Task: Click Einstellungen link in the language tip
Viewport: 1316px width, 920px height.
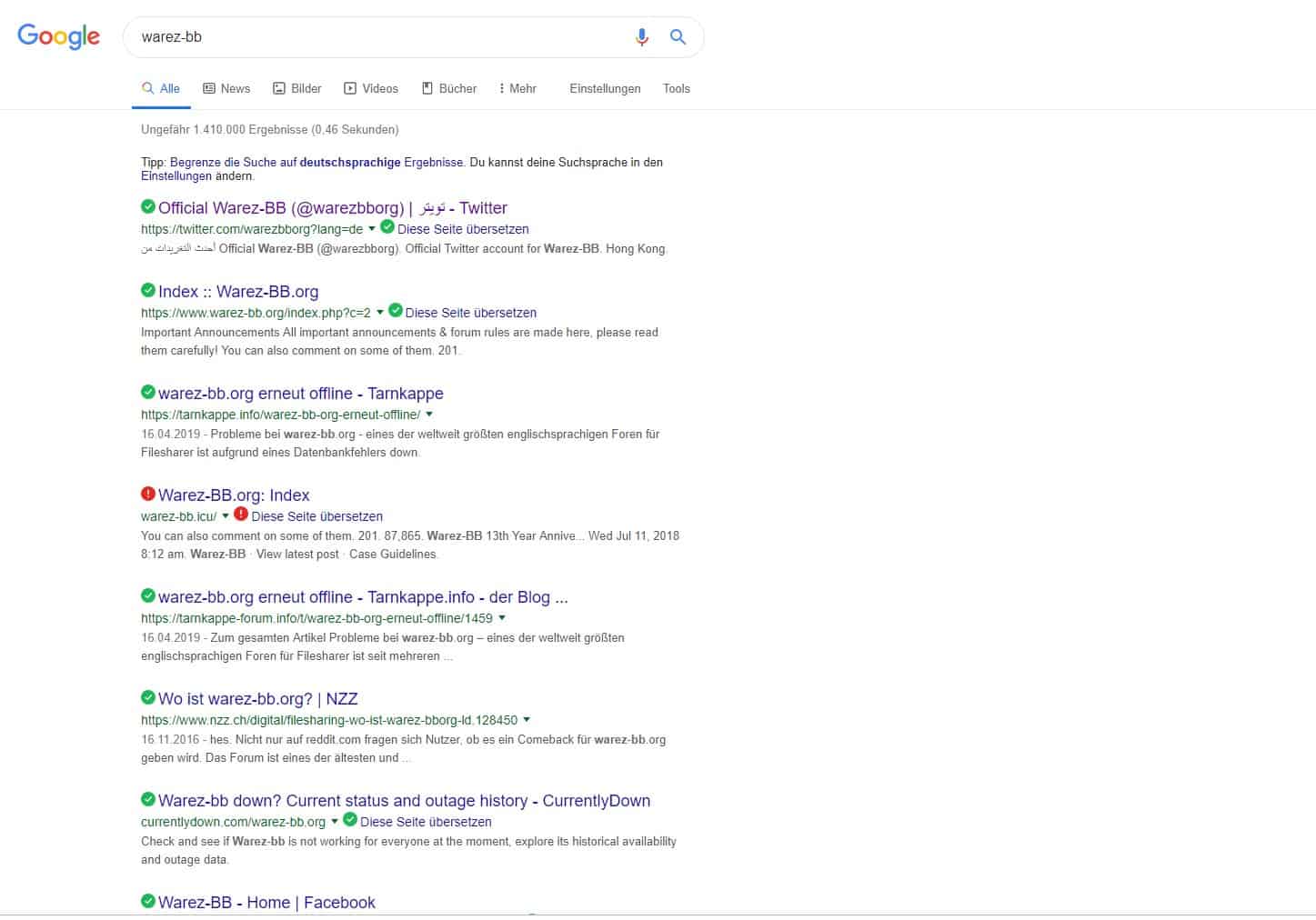Action: pyautogui.click(x=176, y=176)
